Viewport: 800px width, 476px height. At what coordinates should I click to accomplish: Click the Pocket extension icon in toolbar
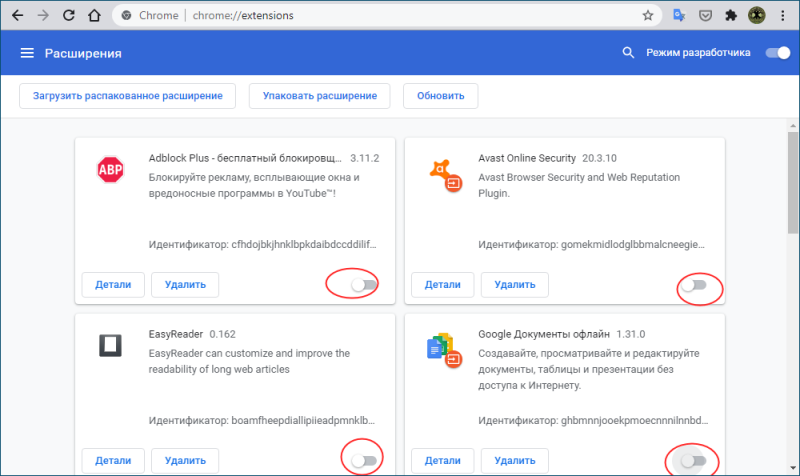[x=705, y=15]
